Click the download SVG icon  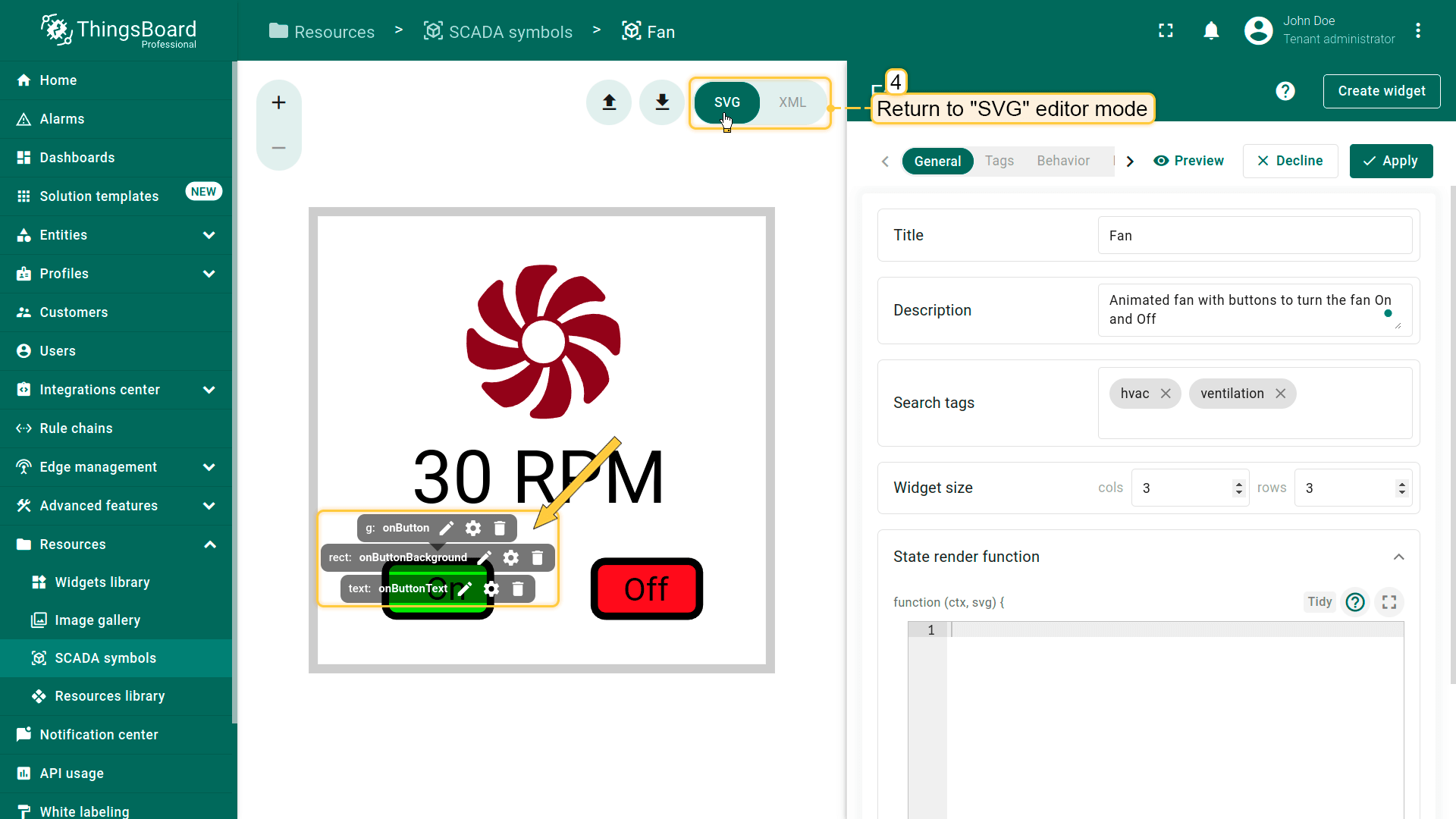pos(662,102)
